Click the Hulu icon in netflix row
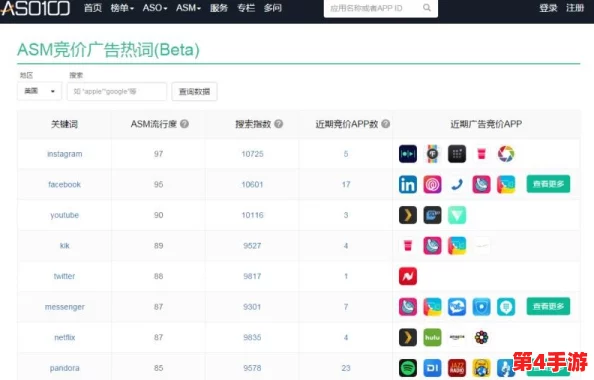Screen dimensions: 594x380 432,337
